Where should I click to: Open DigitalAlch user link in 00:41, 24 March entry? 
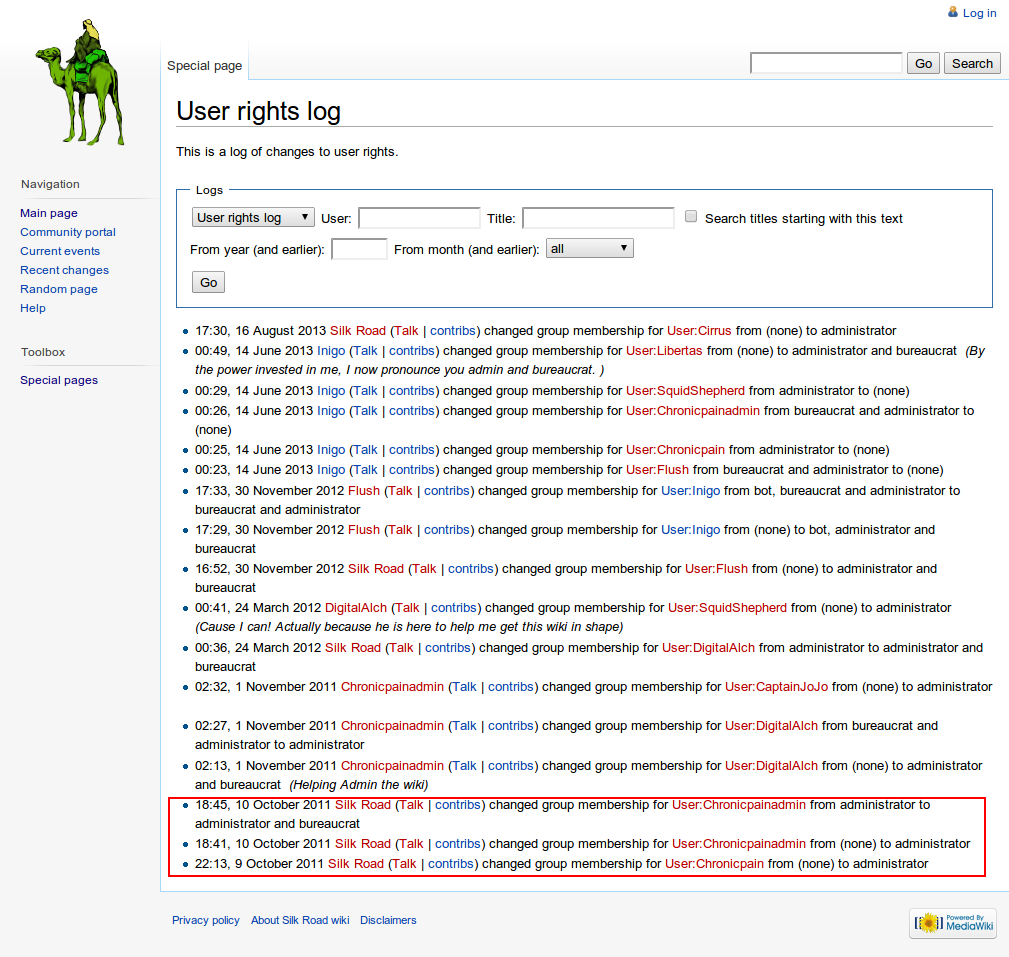356,608
